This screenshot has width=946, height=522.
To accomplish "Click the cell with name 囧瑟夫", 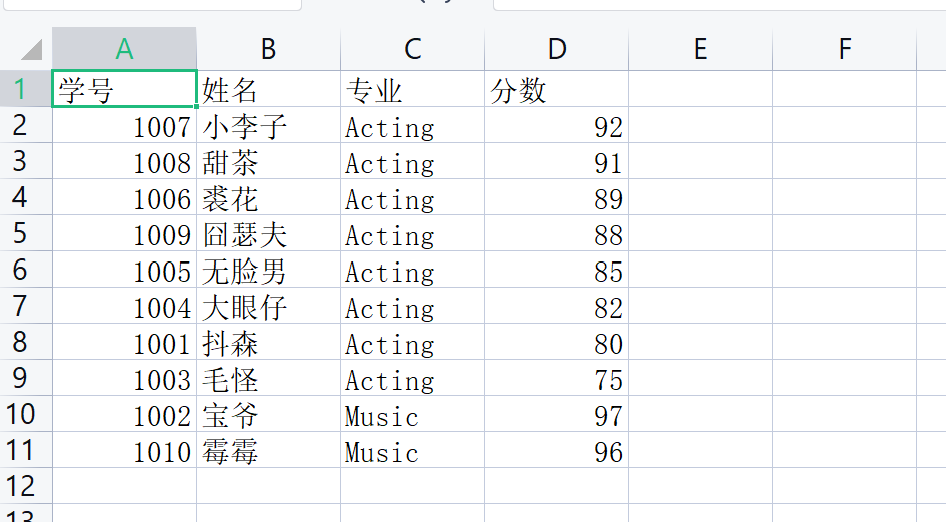I will click(268, 235).
